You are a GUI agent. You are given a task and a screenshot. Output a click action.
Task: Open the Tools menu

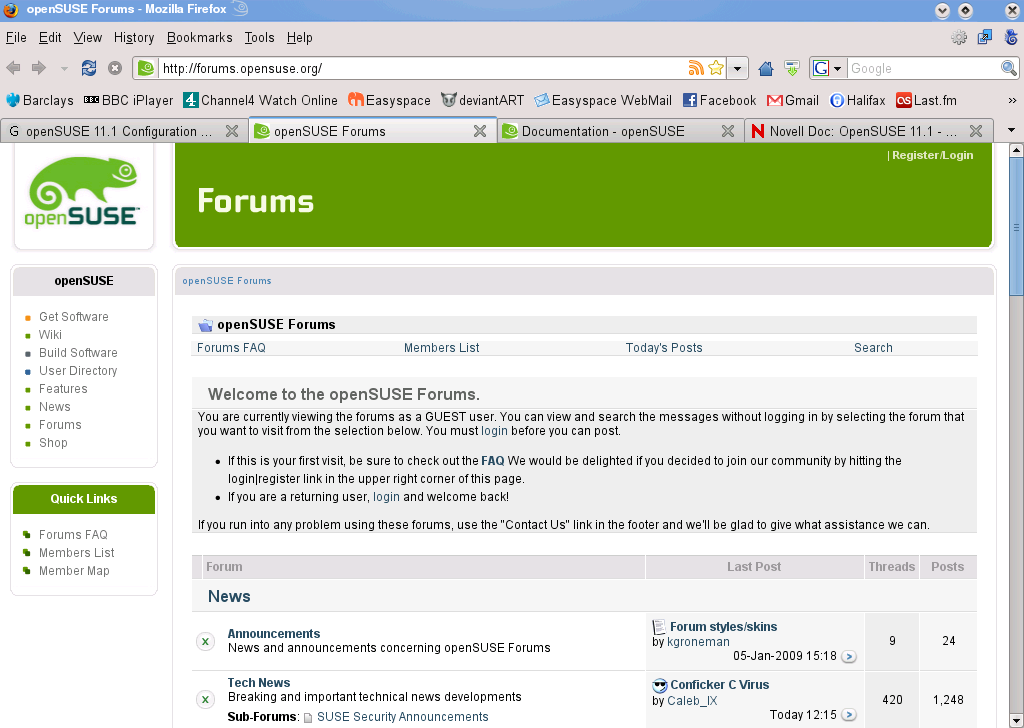coord(259,37)
